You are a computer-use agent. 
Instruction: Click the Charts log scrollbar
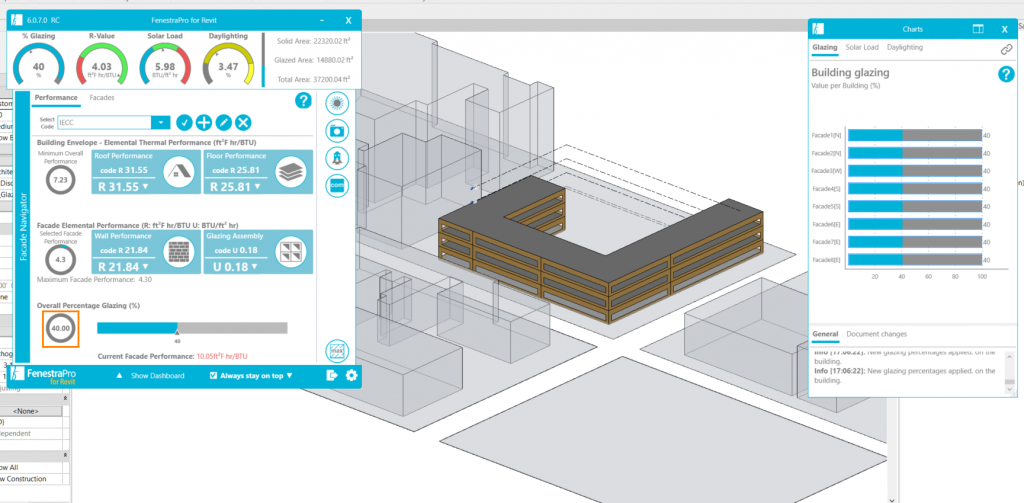tap(1010, 371)
